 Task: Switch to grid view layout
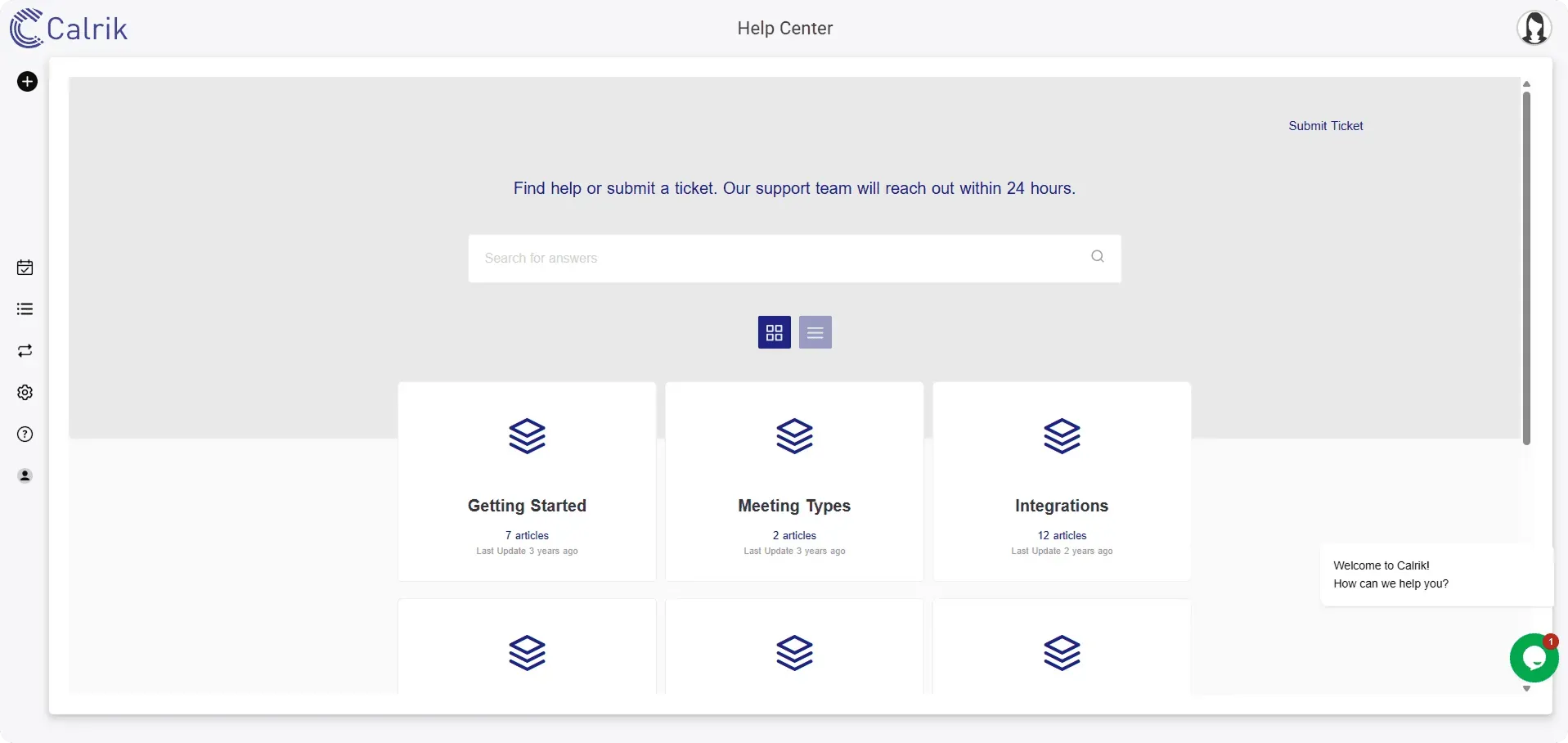pos(774,332)
